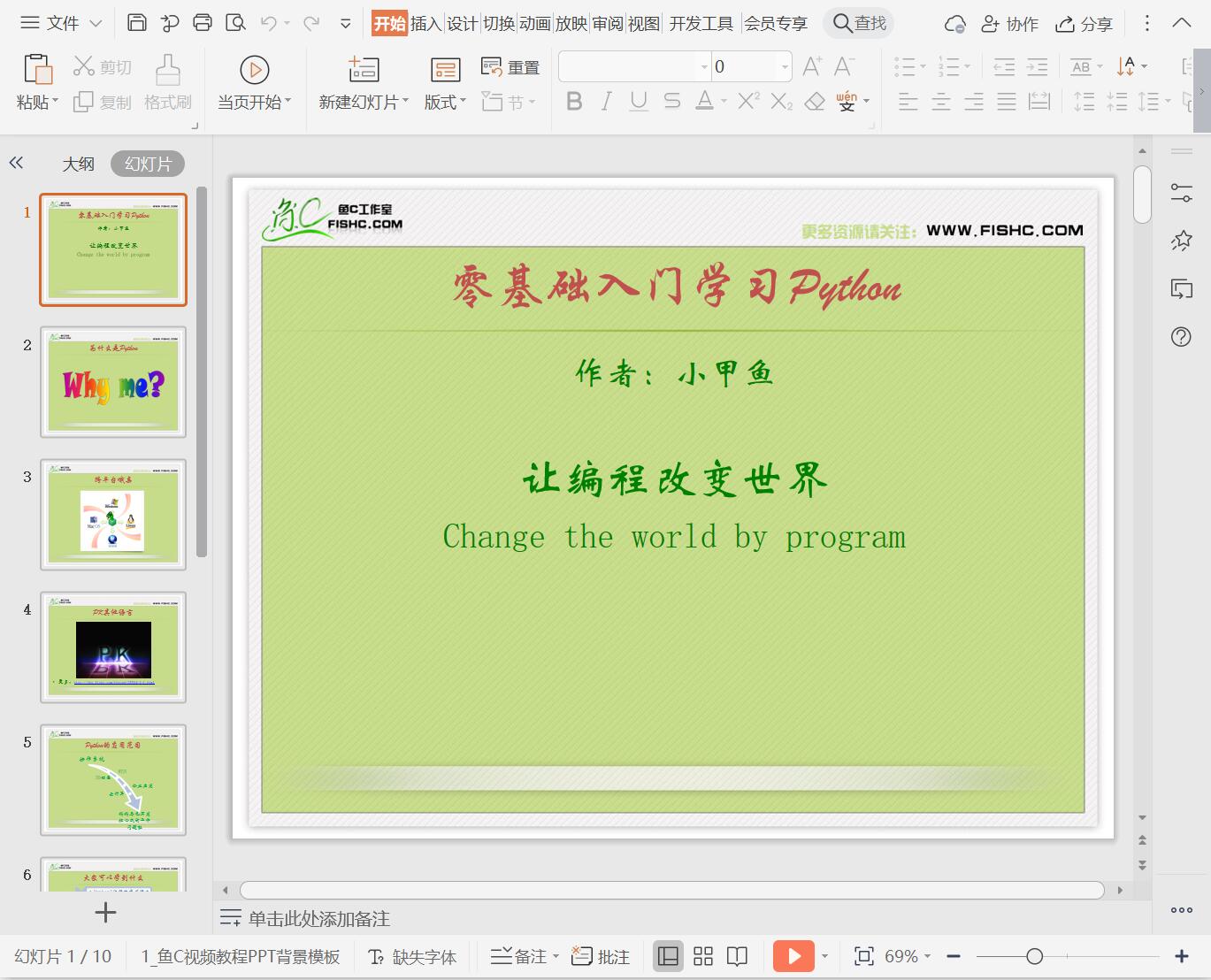Toggle bold formatting
Image resolution: width=1211 pixels, height=980 pixels.
tap(574, 101)
